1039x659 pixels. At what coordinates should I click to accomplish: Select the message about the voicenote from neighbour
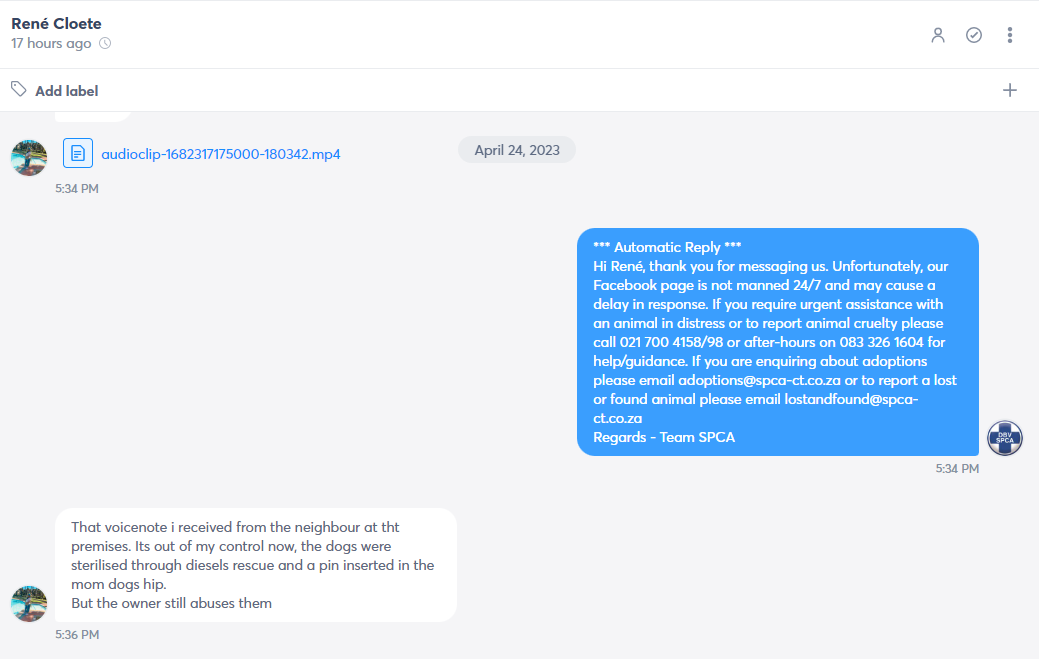tap(256, 565)
